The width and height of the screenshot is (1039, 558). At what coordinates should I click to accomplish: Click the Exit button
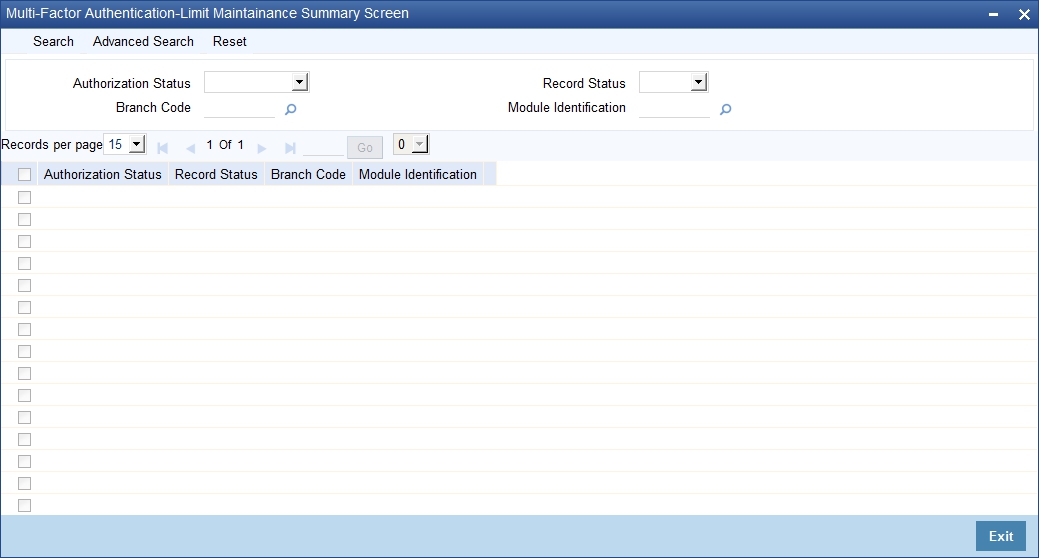(x=1001, y=536)
